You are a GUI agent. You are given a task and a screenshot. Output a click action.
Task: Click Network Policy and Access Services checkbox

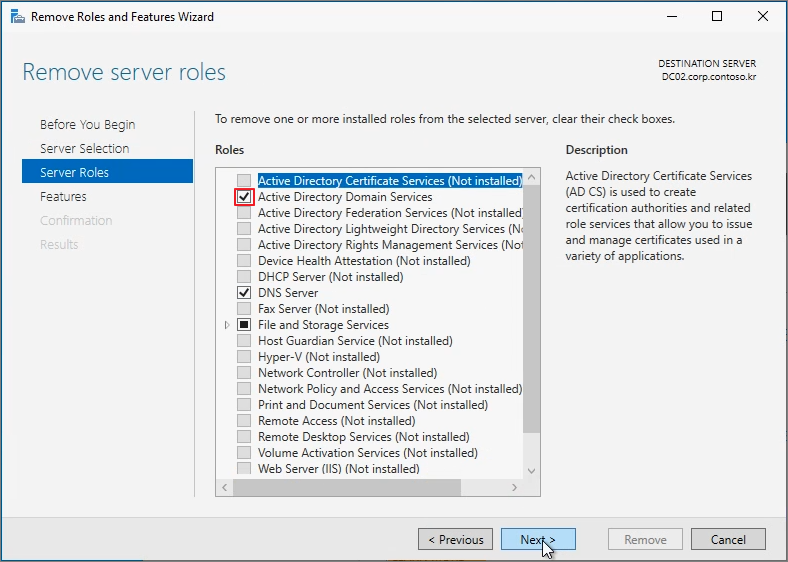[x=244, y=389]
